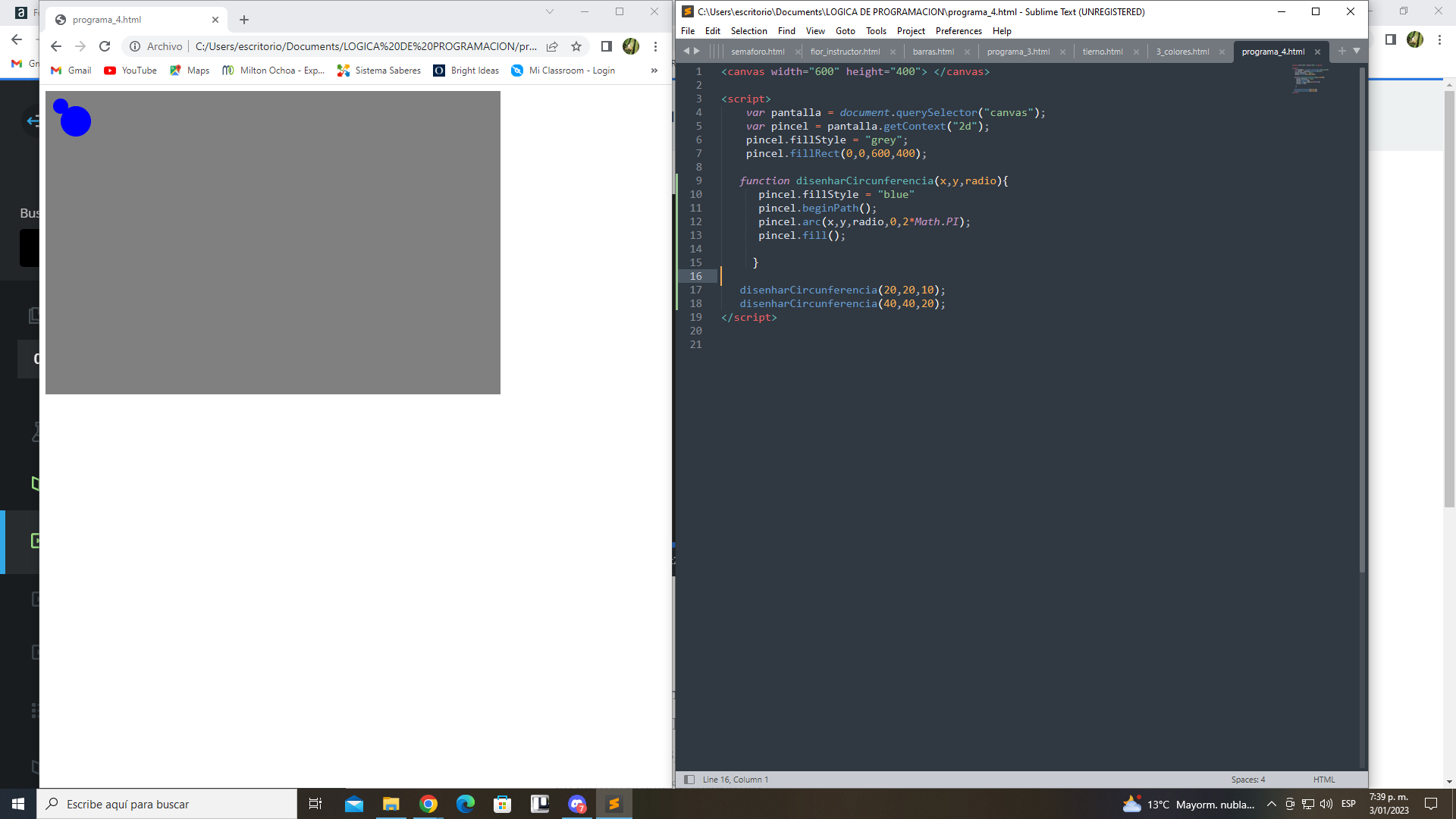The image size is (1456, 819).
Task: Open the Gmail bookmark
Action: [x=71, y=71]
